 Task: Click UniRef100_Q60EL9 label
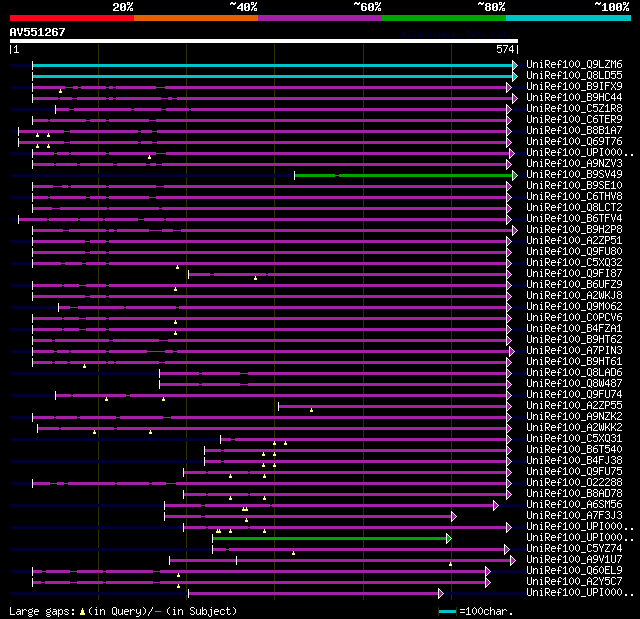574,571
